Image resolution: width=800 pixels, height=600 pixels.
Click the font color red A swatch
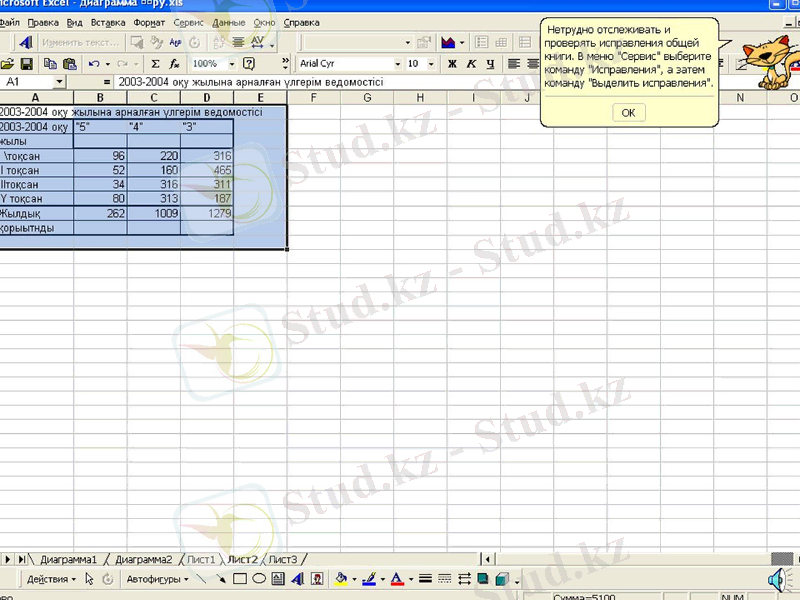[396, 578]
